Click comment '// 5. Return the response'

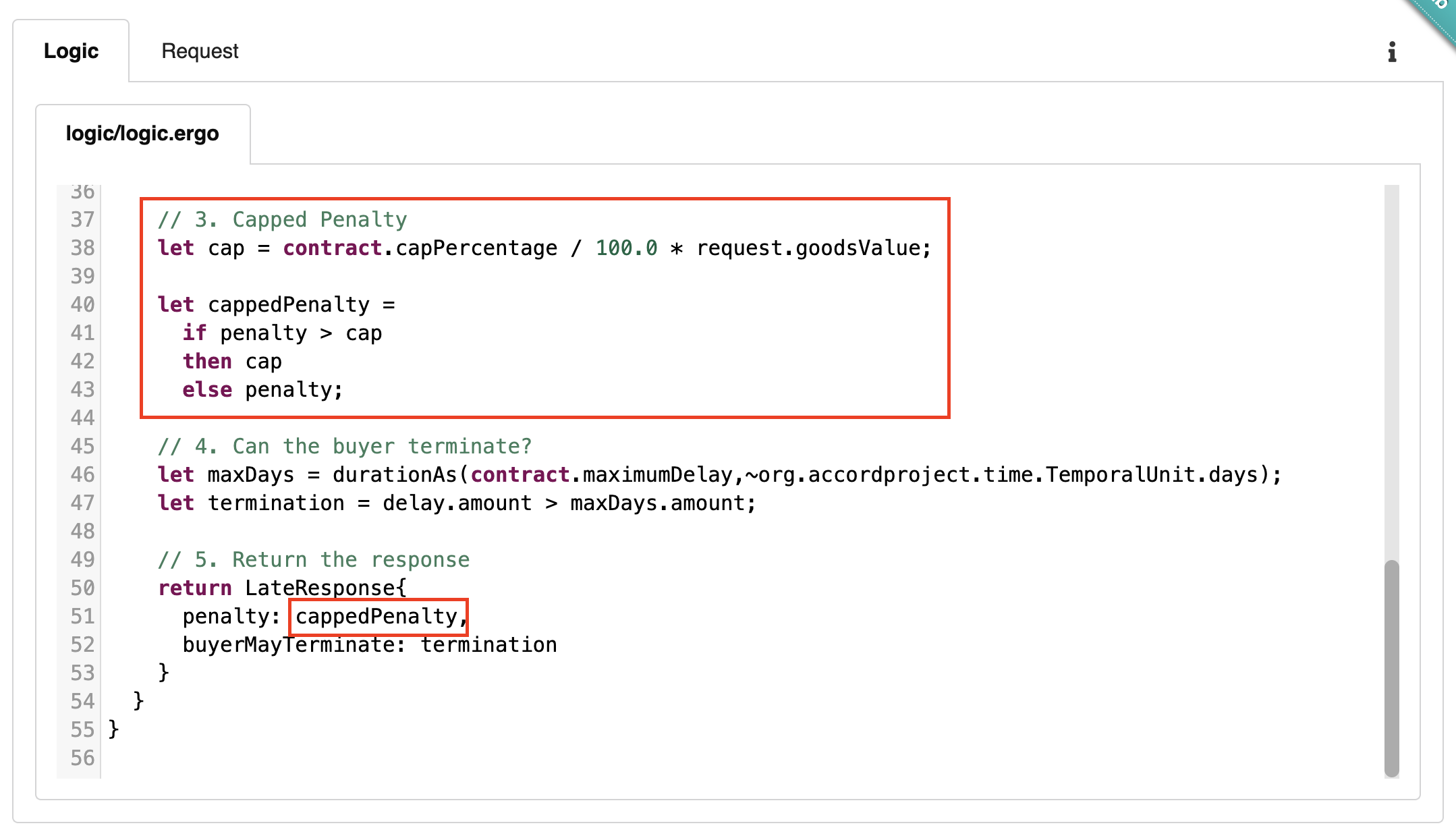(314, 559)
